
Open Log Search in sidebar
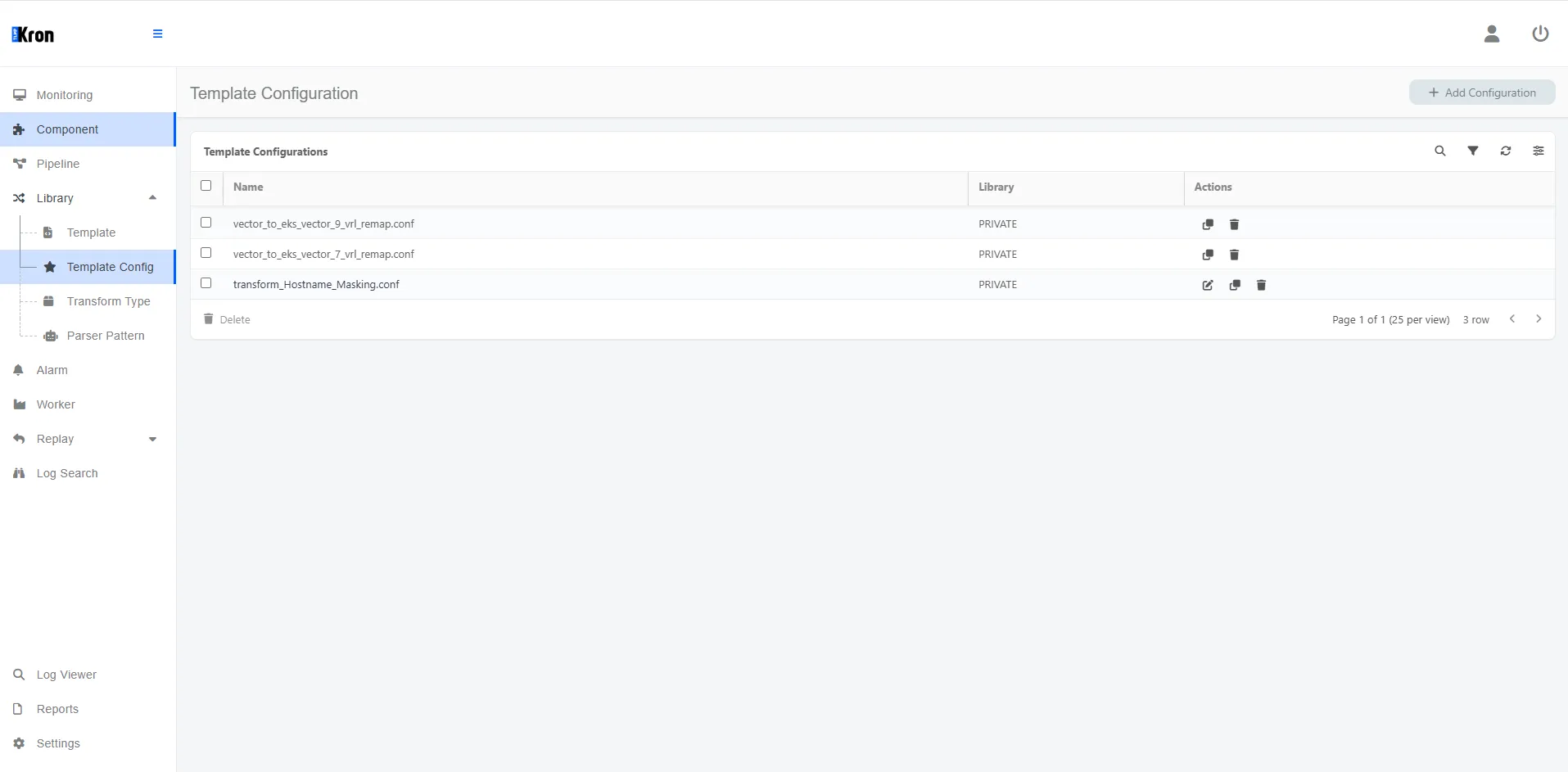click(x=88, y=473)
